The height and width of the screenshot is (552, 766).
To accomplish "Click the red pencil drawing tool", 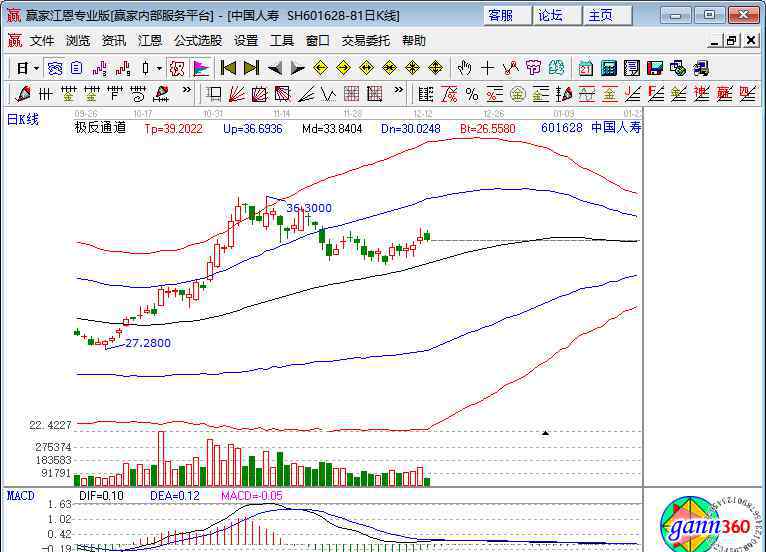I will point(22,93).
